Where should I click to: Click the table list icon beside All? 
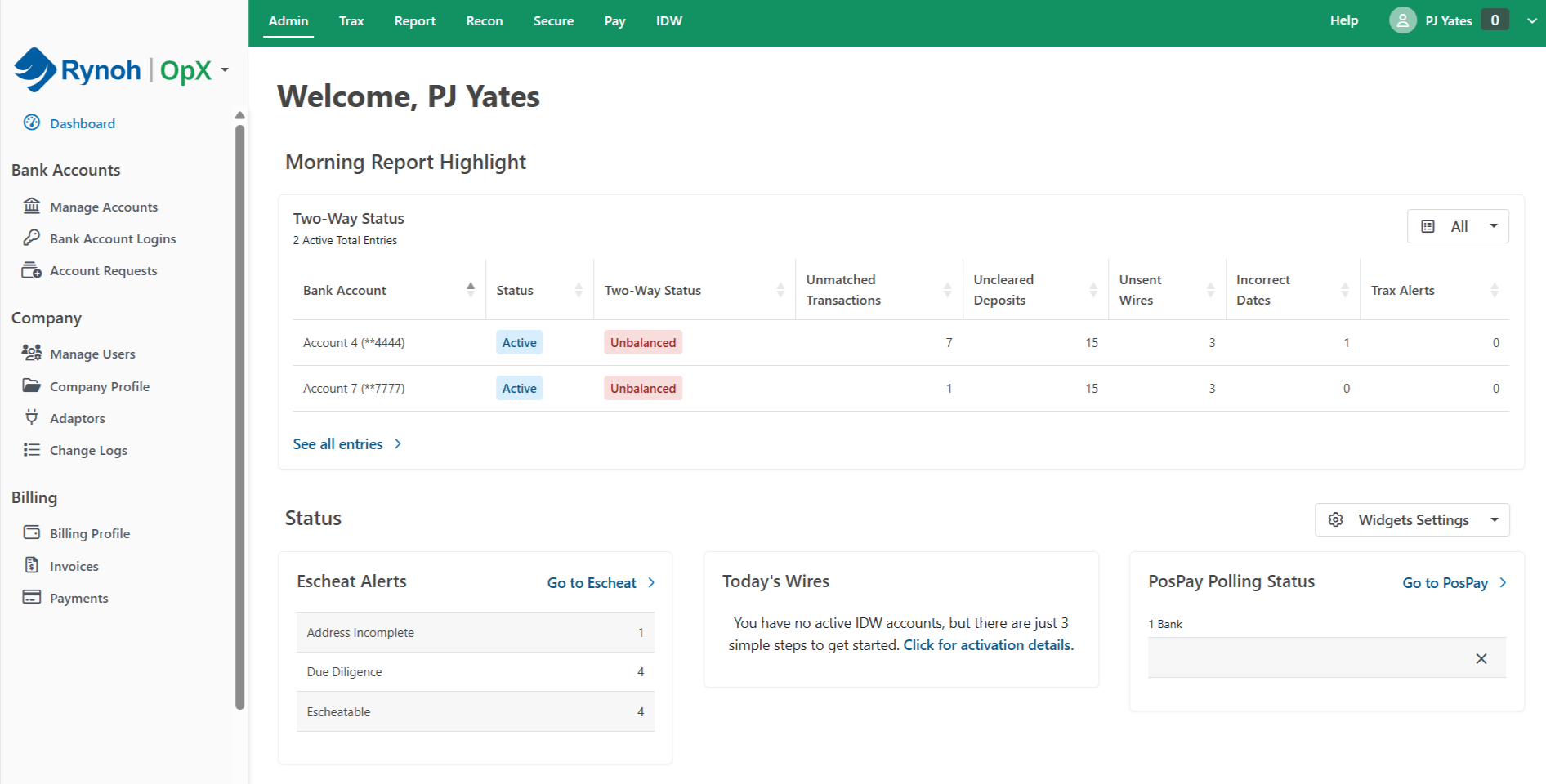coord(1428,226)
